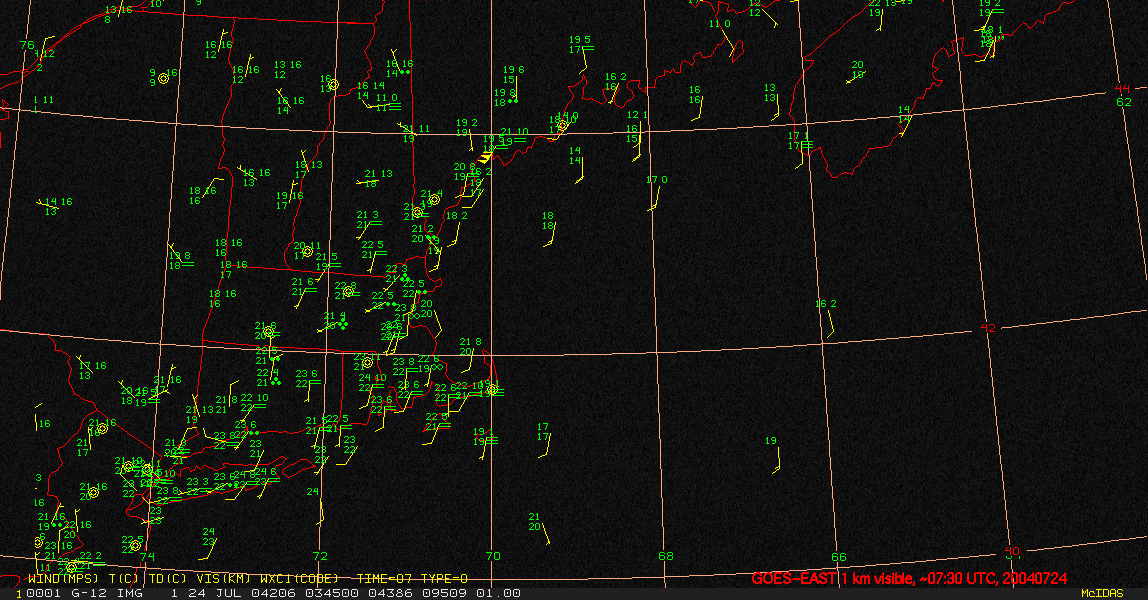Click the IMG entry in status bar
This screenshot has width=1148, height=600.
(x=130, y=593)
